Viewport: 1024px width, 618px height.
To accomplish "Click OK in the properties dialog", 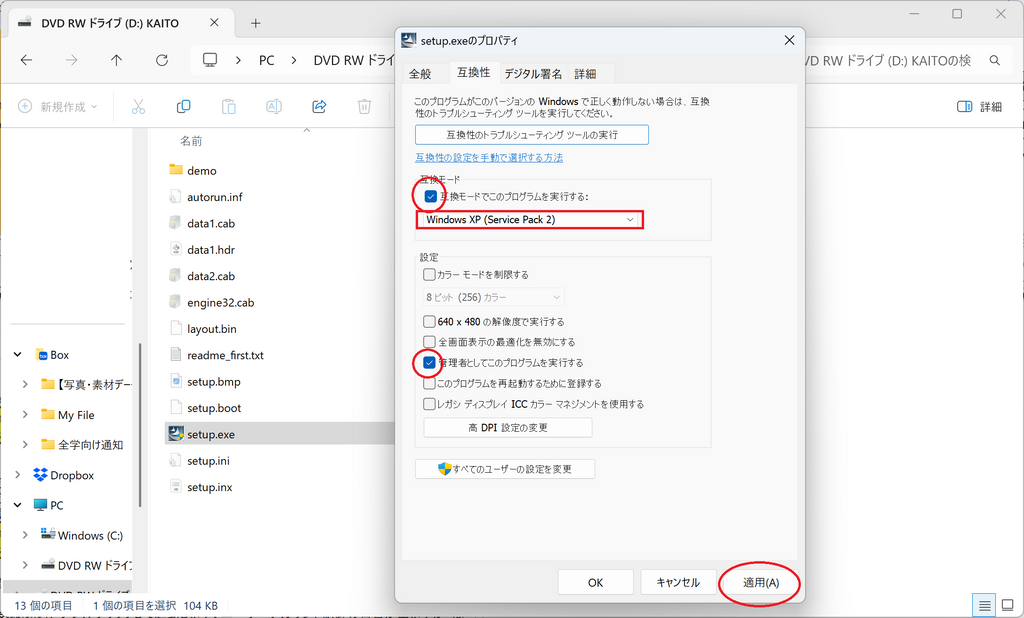I will pyautogui.click(x=596, y=582).
